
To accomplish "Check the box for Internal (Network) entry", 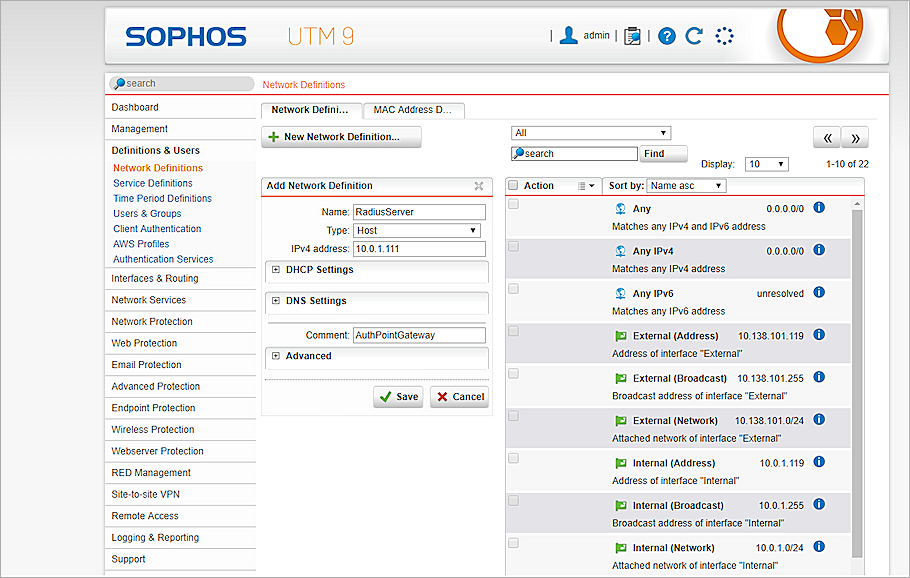I will click(x=513, y=542).
